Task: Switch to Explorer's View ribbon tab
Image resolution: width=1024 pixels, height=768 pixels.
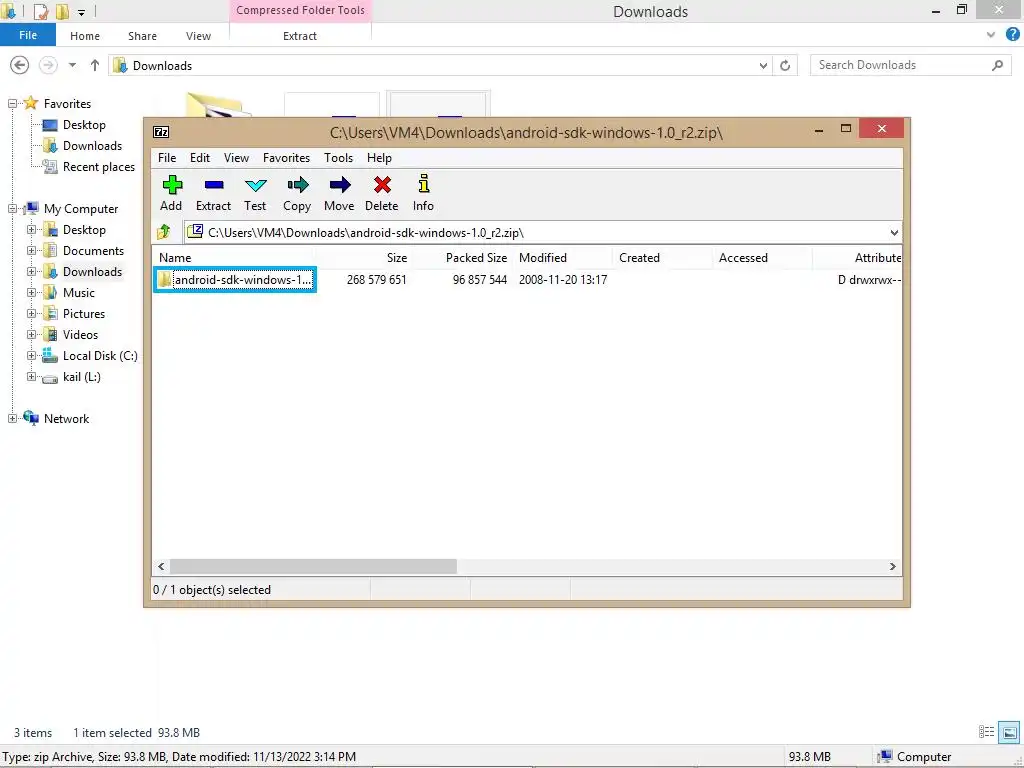Action: (x=199, y=36)
